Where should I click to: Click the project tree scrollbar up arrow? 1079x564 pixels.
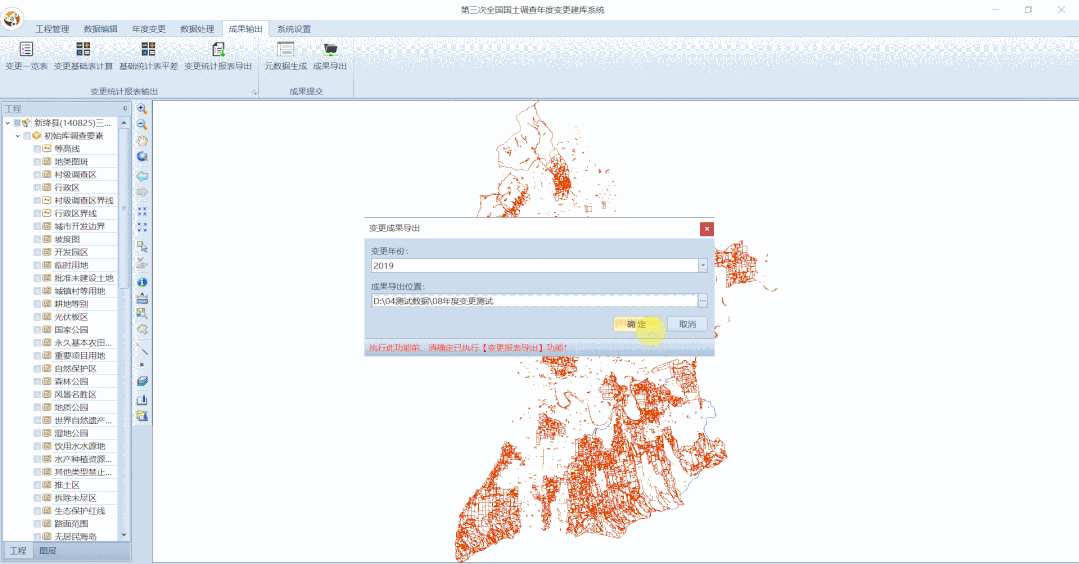124,123
